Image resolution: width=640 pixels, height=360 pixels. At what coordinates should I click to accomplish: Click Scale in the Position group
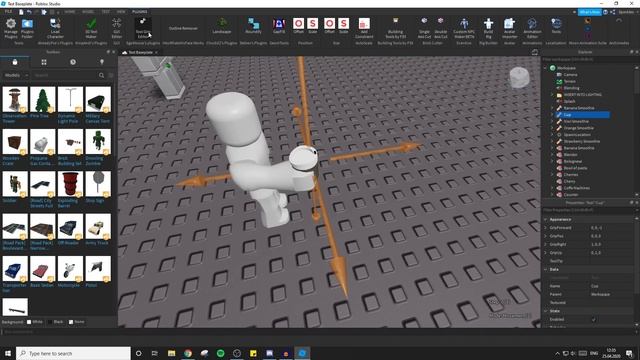[x=313, y=26]
